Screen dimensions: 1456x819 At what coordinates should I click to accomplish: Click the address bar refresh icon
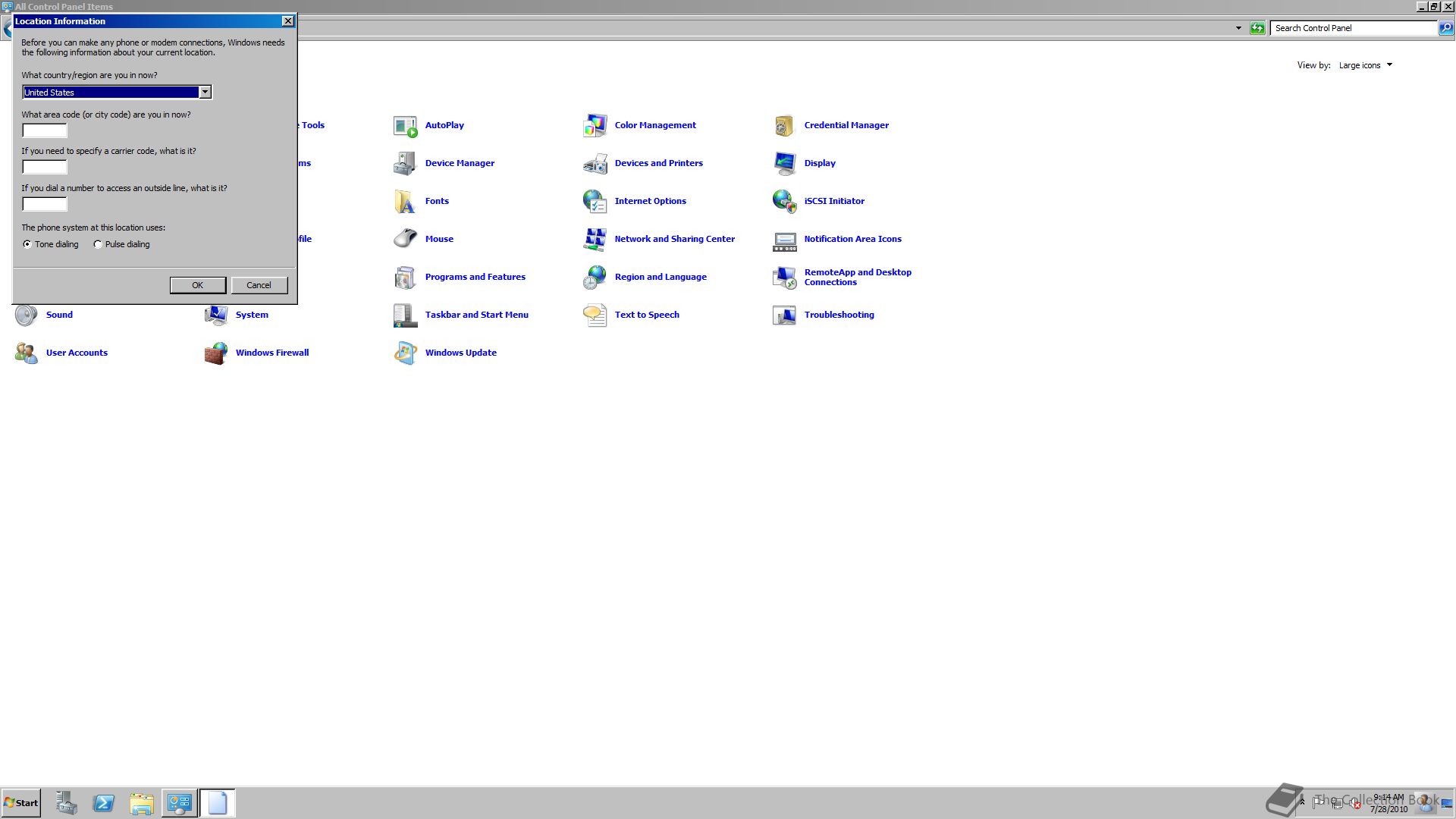point(1257,28)
